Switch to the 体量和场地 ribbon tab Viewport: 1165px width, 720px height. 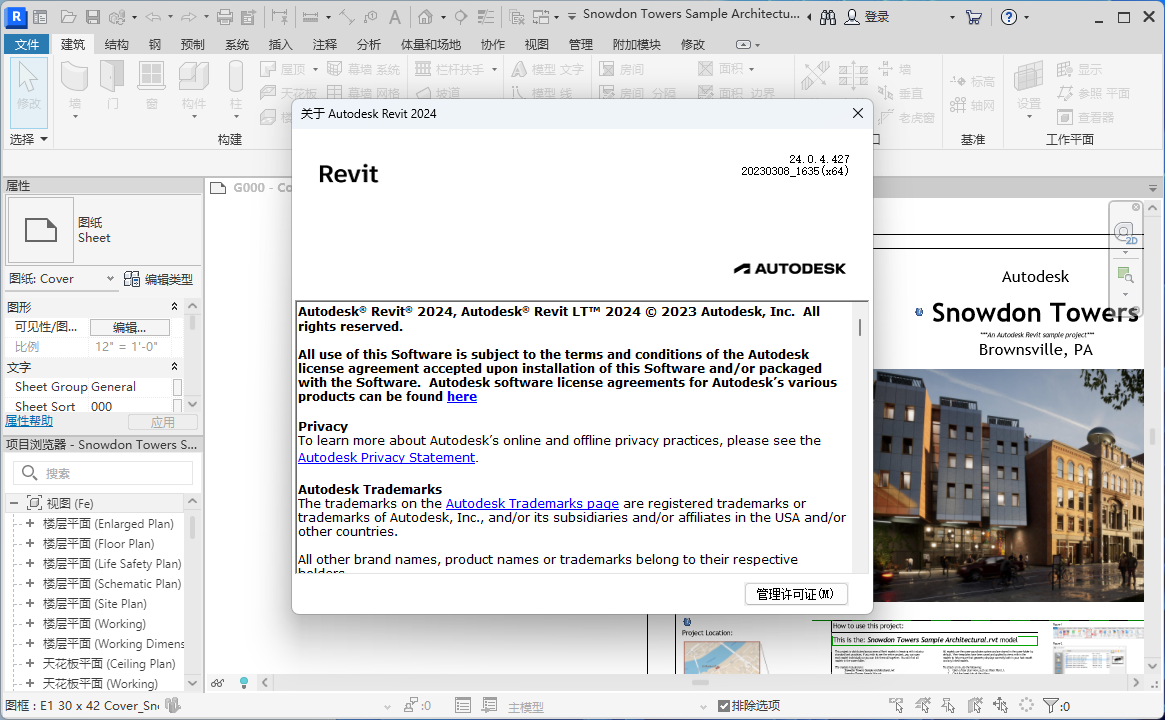point(431,45)
